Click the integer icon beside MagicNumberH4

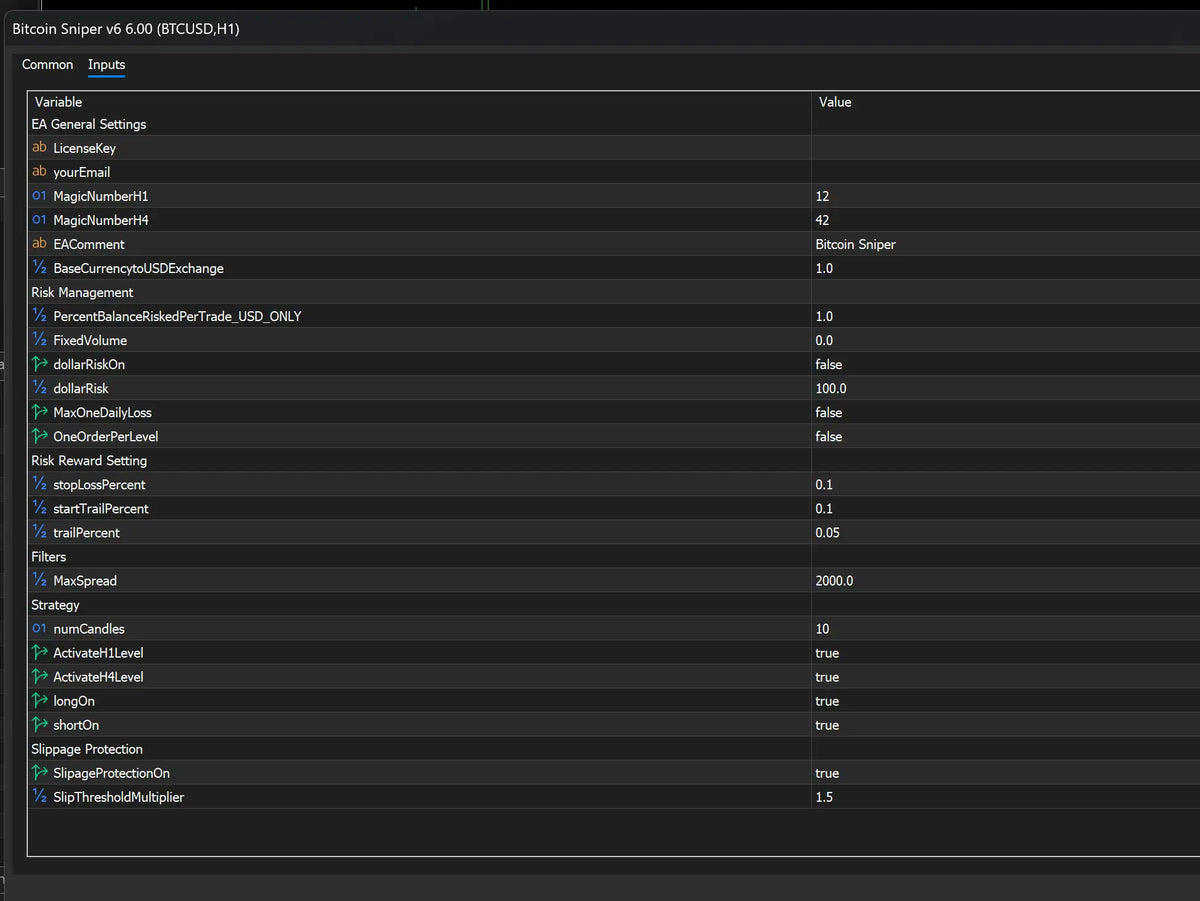[39, 220]
